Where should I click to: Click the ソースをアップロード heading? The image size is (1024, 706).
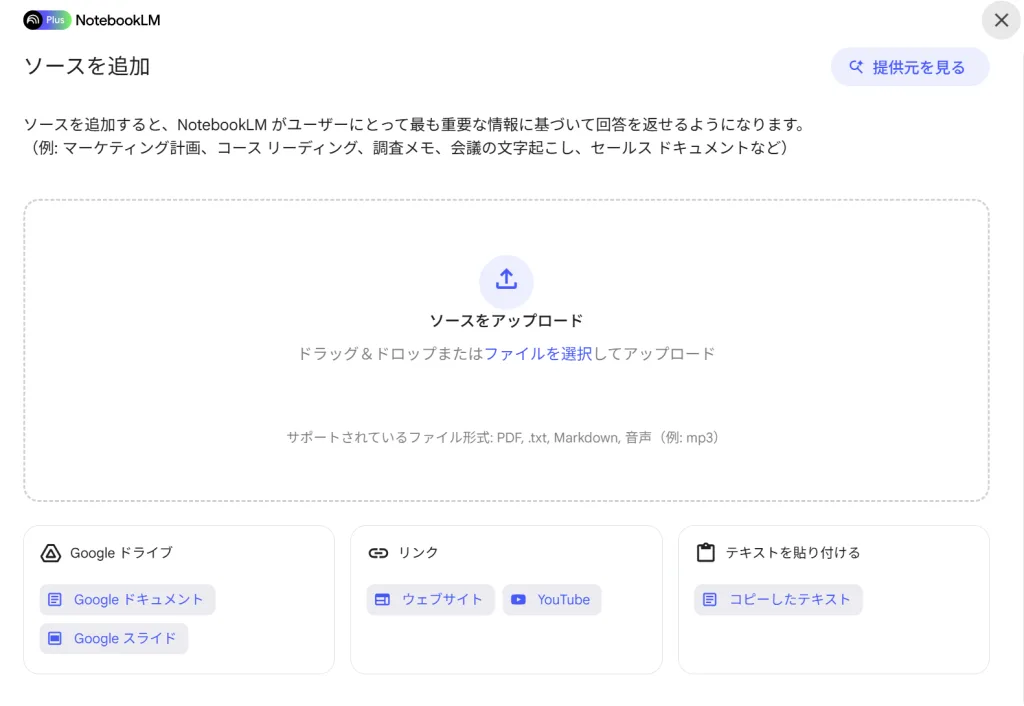pos(506,321)
